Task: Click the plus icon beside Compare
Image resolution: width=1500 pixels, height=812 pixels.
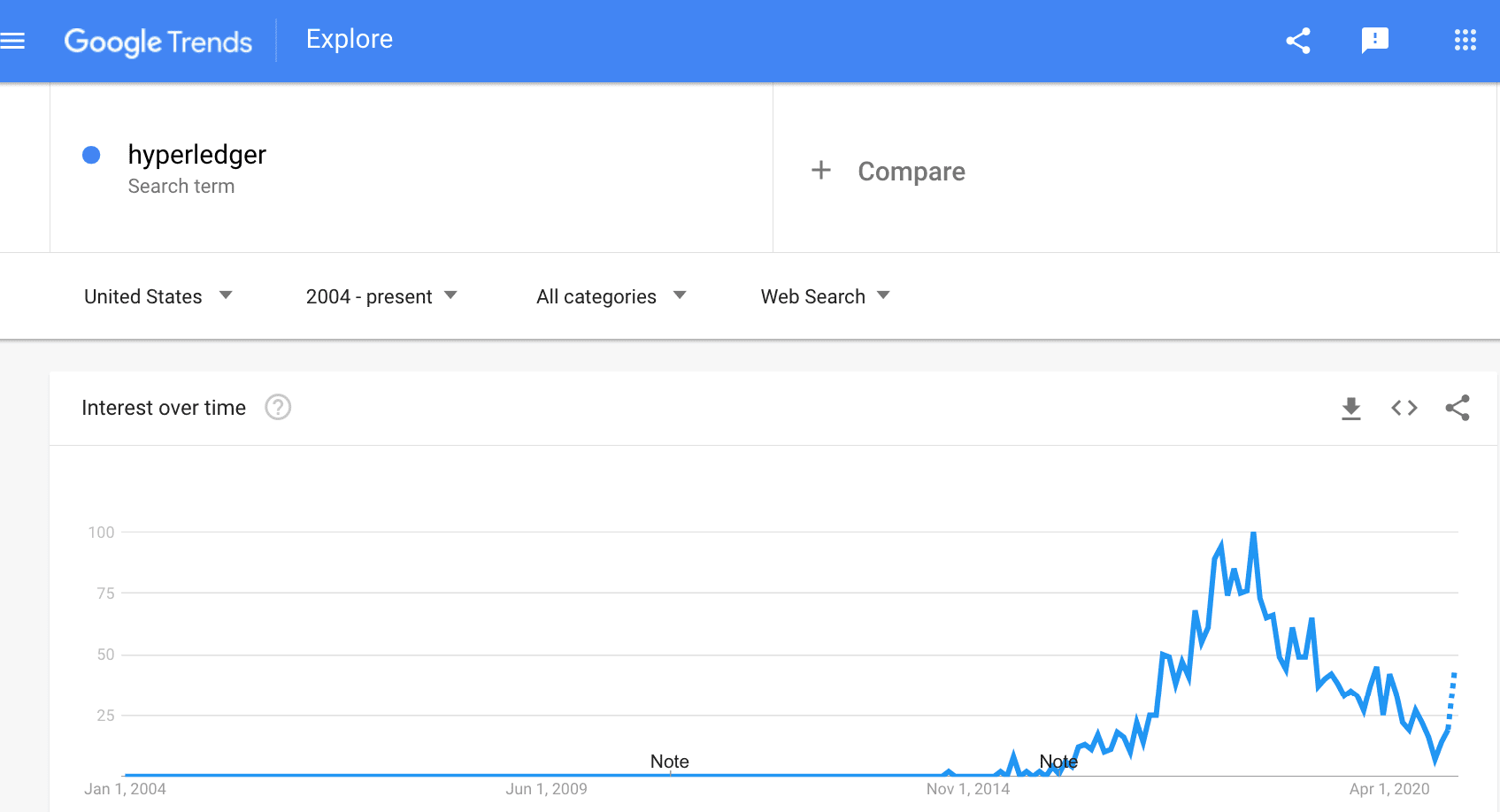Action: click(821, 170)
